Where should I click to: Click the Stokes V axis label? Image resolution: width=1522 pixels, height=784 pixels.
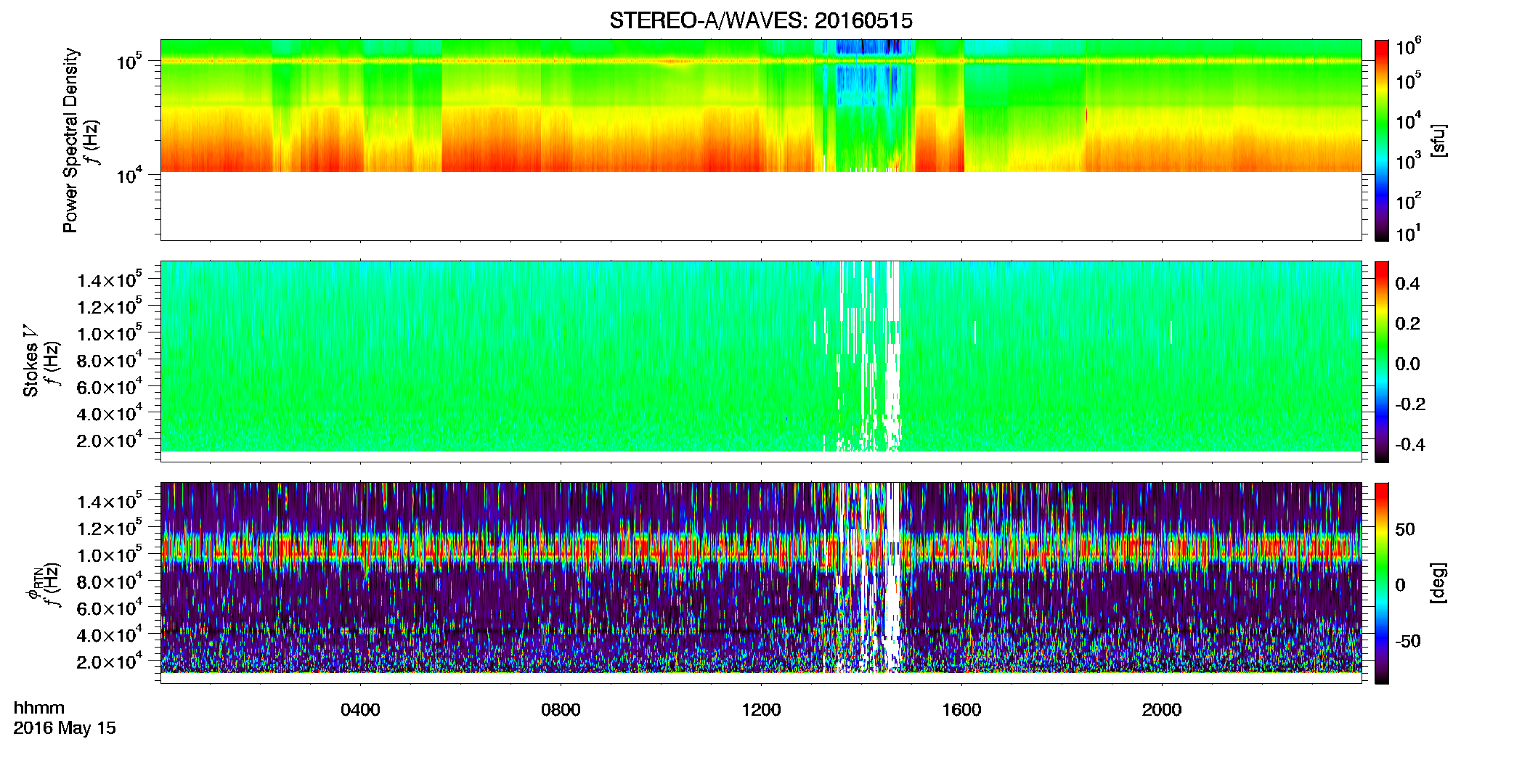pos(30,361)
